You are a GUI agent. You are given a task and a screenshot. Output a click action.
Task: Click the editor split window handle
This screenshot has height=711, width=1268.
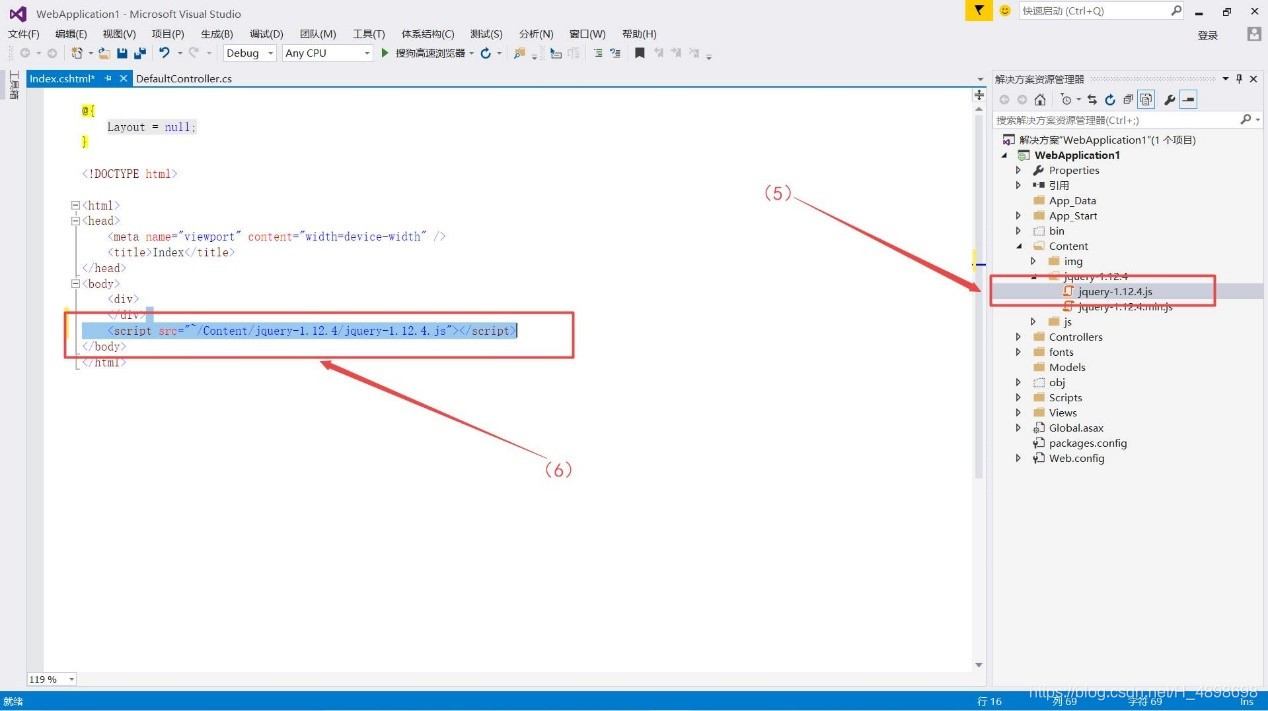tap(979, 95)
